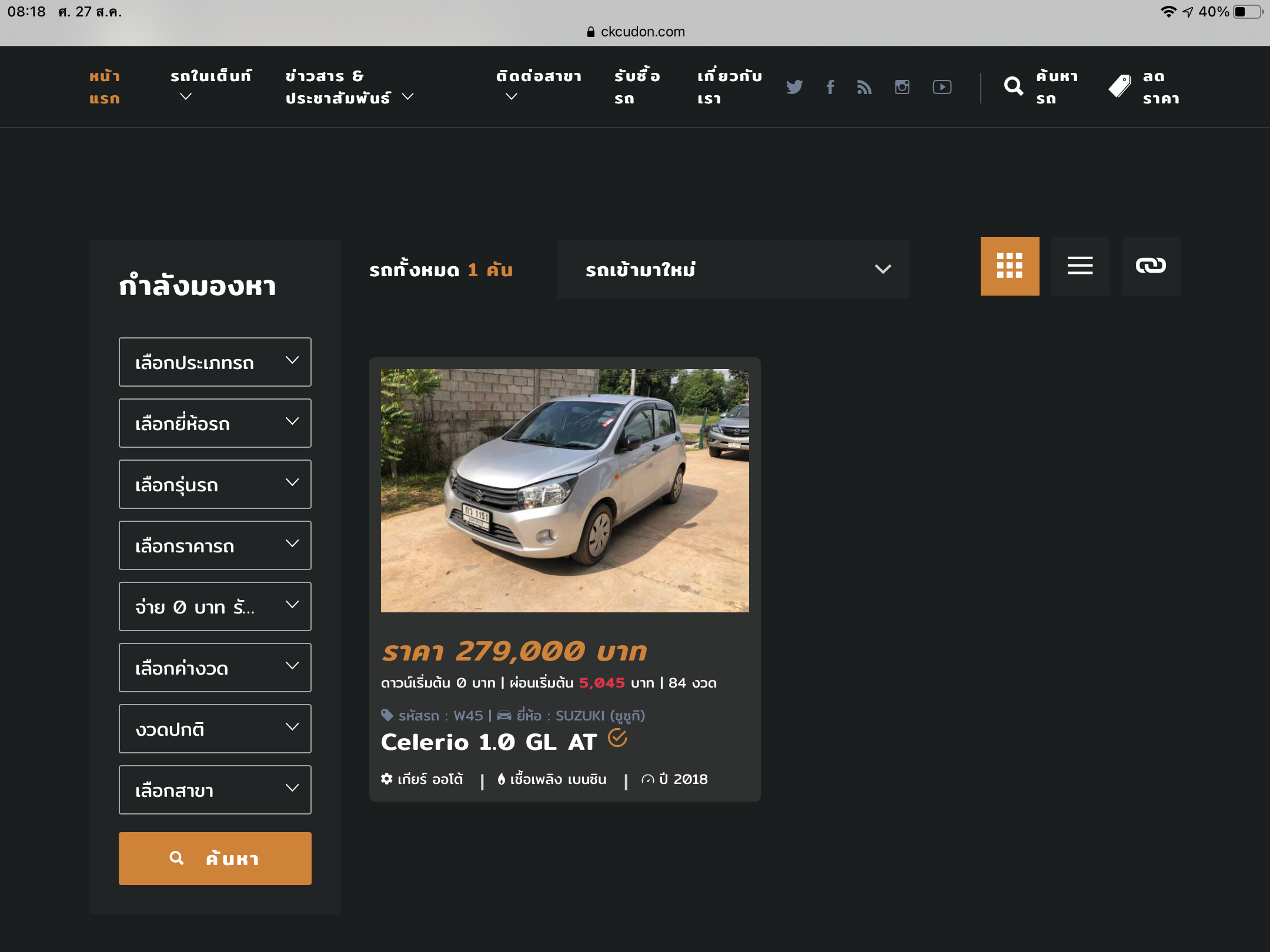Open the รถเข้ามาใหม่ sort dropdown

coord(733,269)
